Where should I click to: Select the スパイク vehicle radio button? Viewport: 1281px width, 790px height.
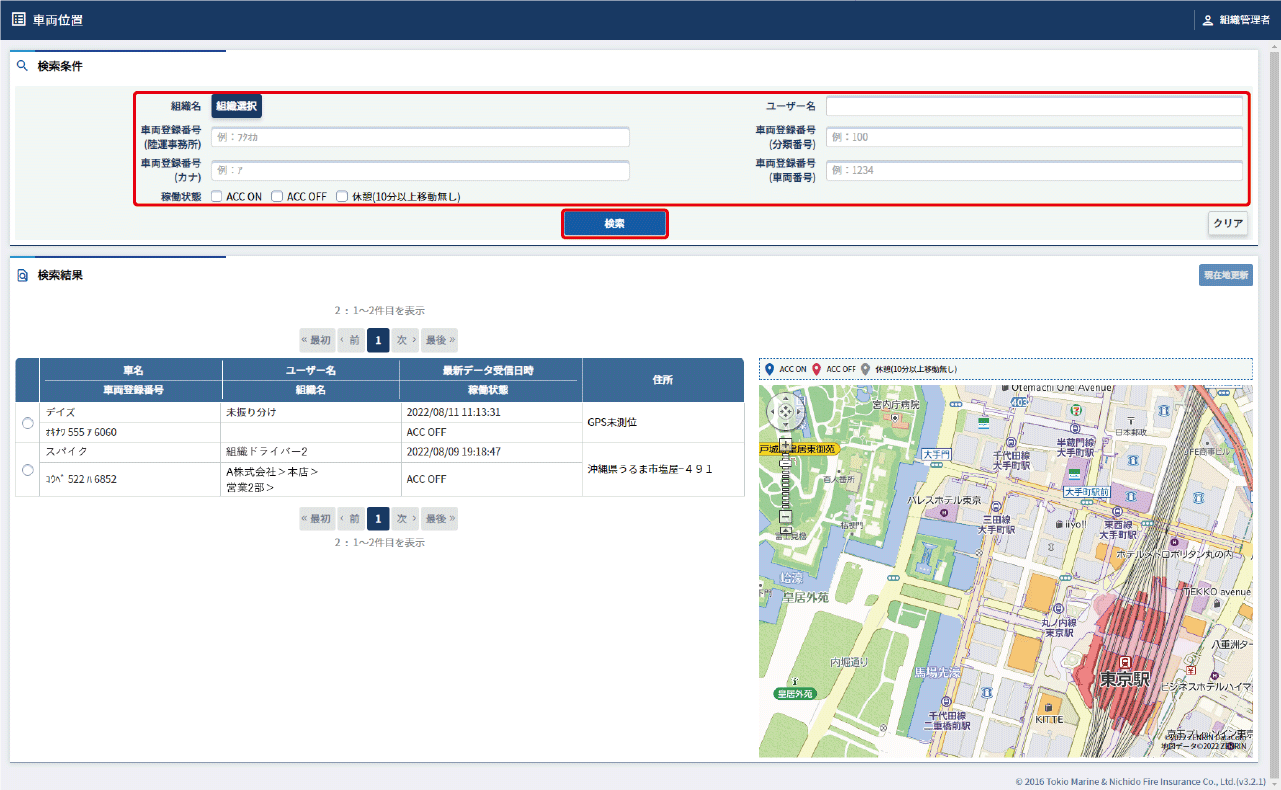pyautogui.click(x=27, y=470)
